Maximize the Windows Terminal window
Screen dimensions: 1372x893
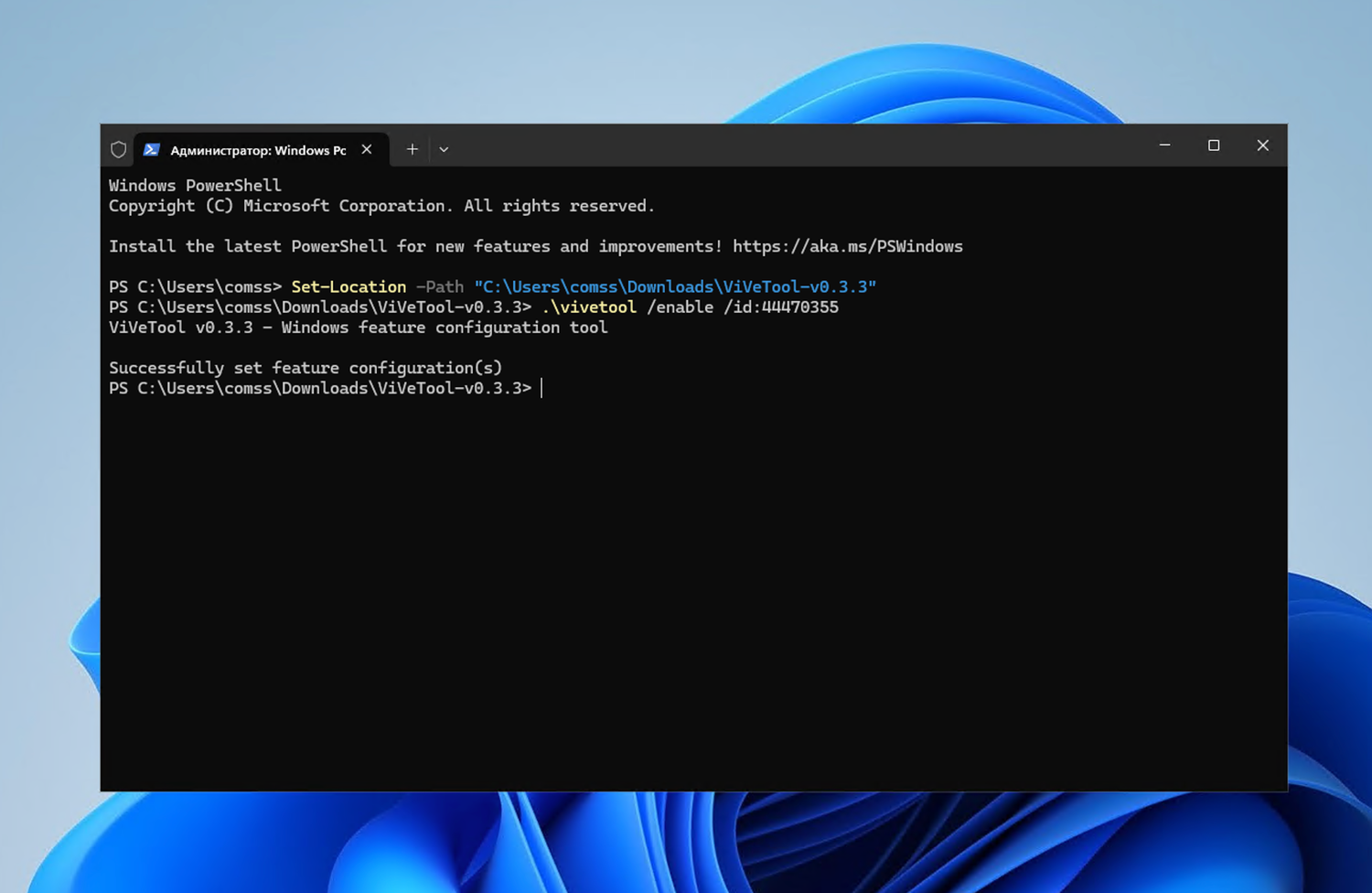[x=1214, y=145]
